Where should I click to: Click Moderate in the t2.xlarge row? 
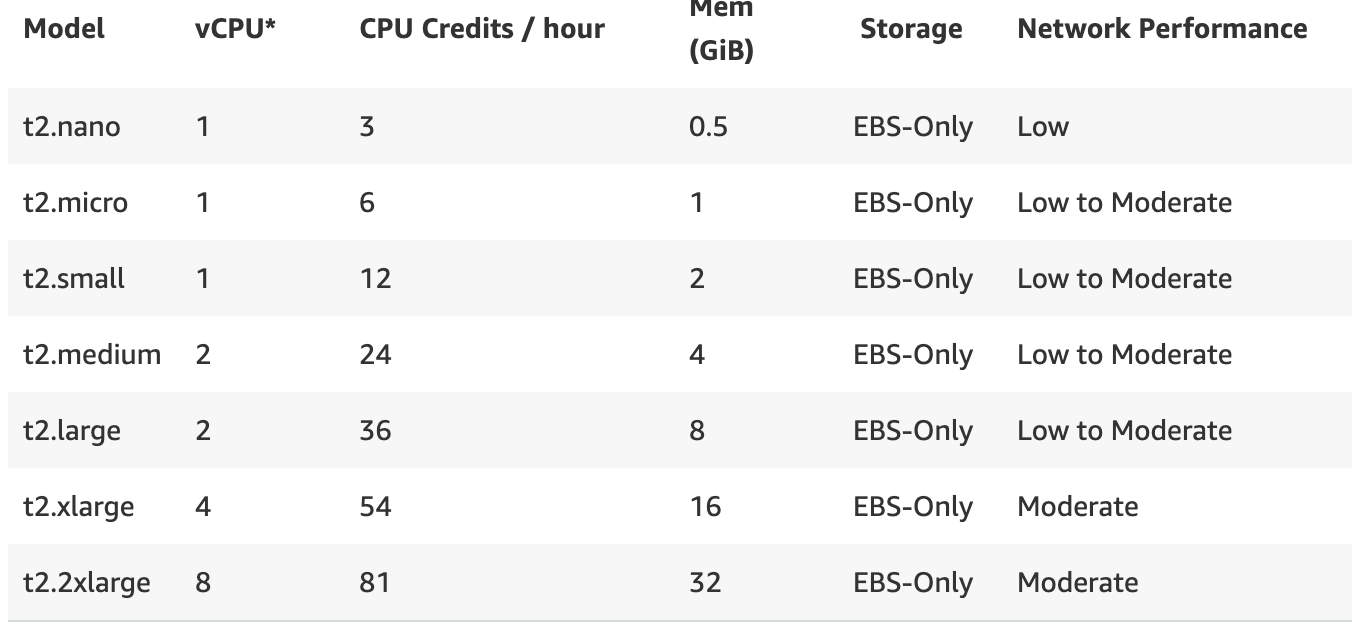1077,507
